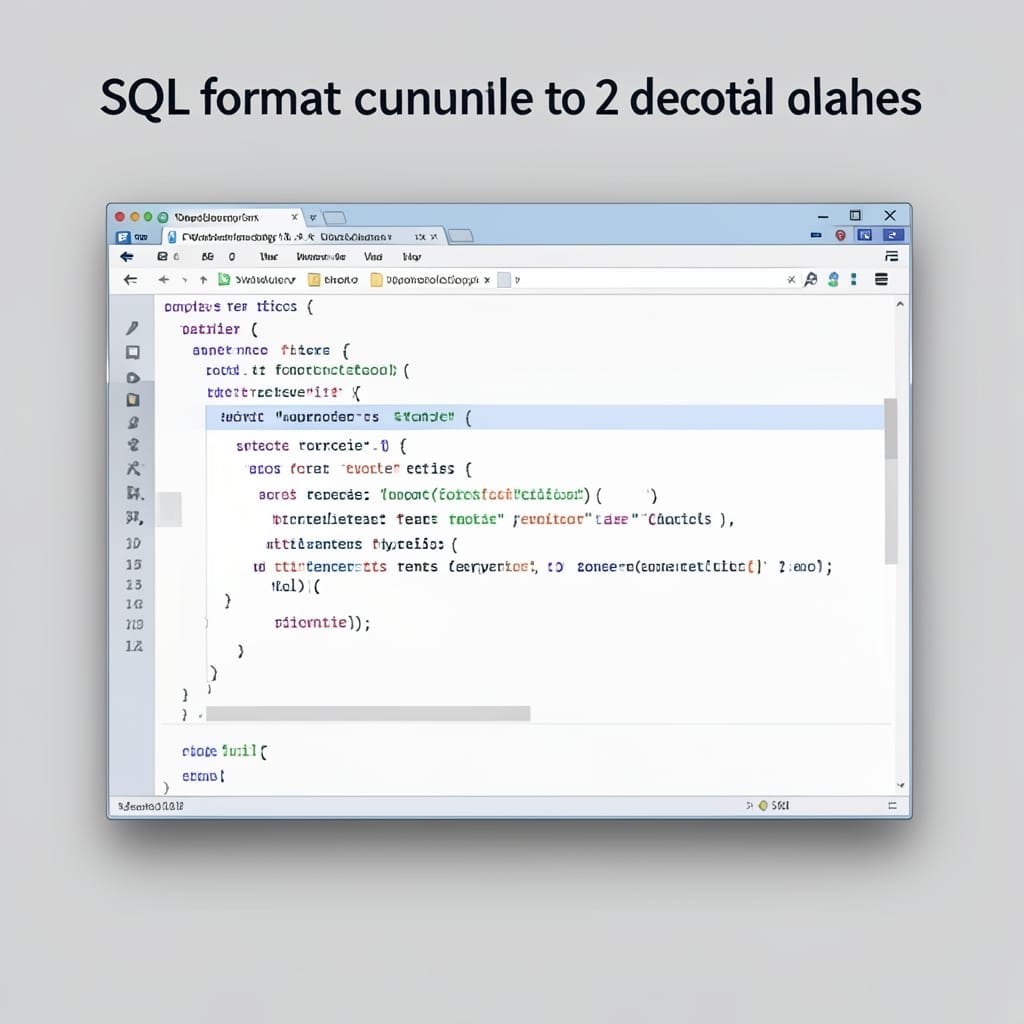This screenshot has width=1024, height=1024.
Task: Click the magnifier icon right of address field
Action: point(810,280)
